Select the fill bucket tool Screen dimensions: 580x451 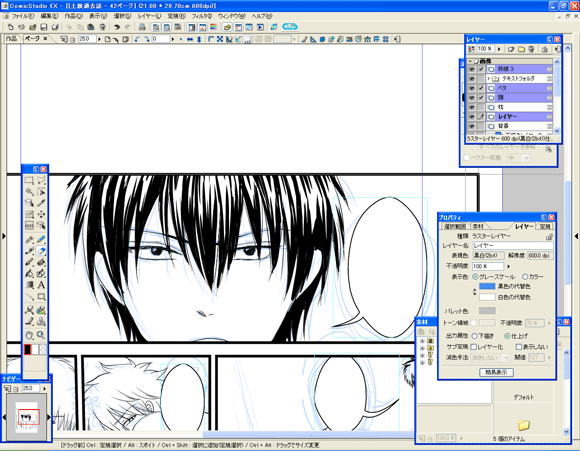(29, 274)
